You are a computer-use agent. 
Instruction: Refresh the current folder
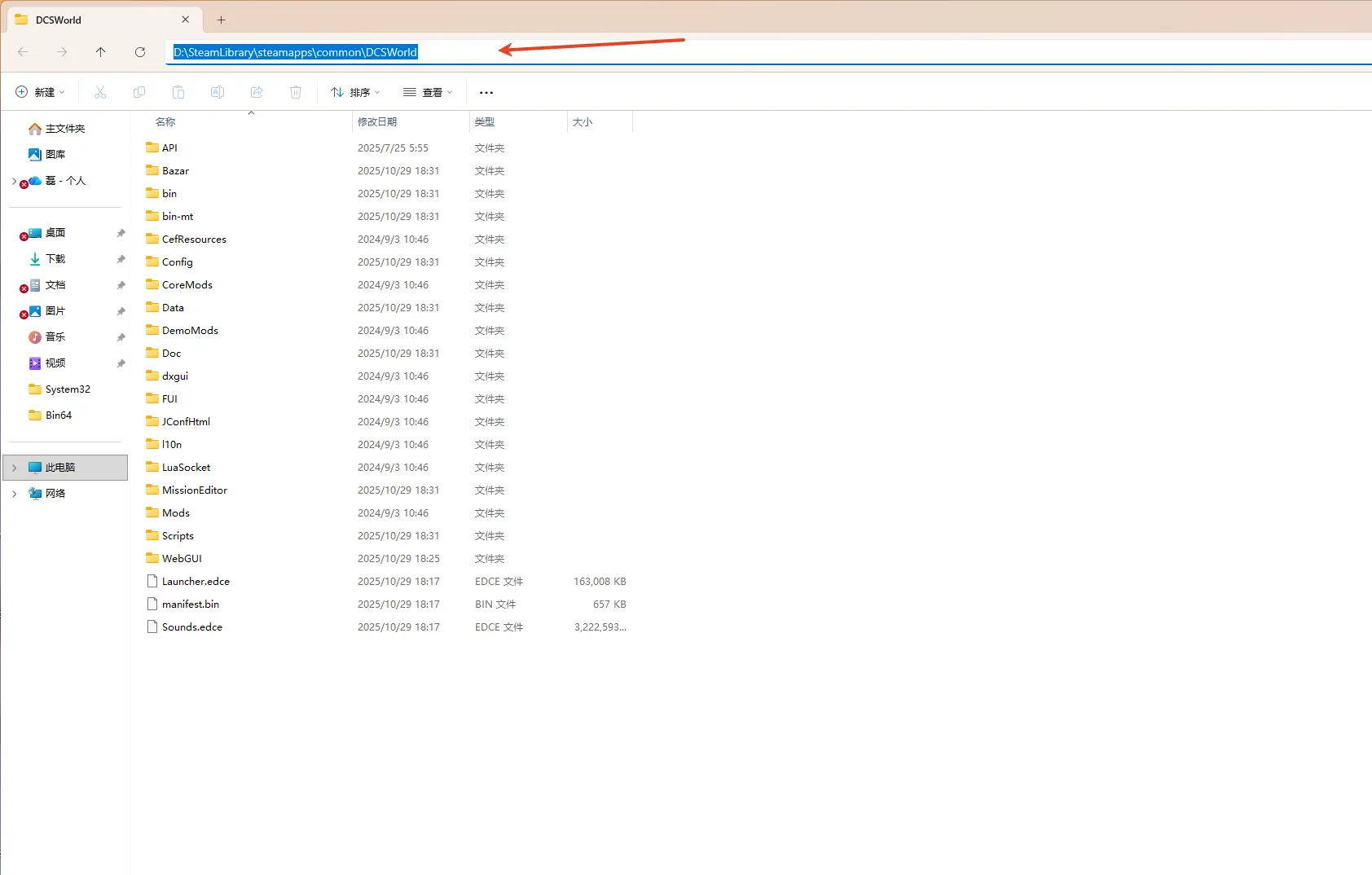[x=140, y=52]
